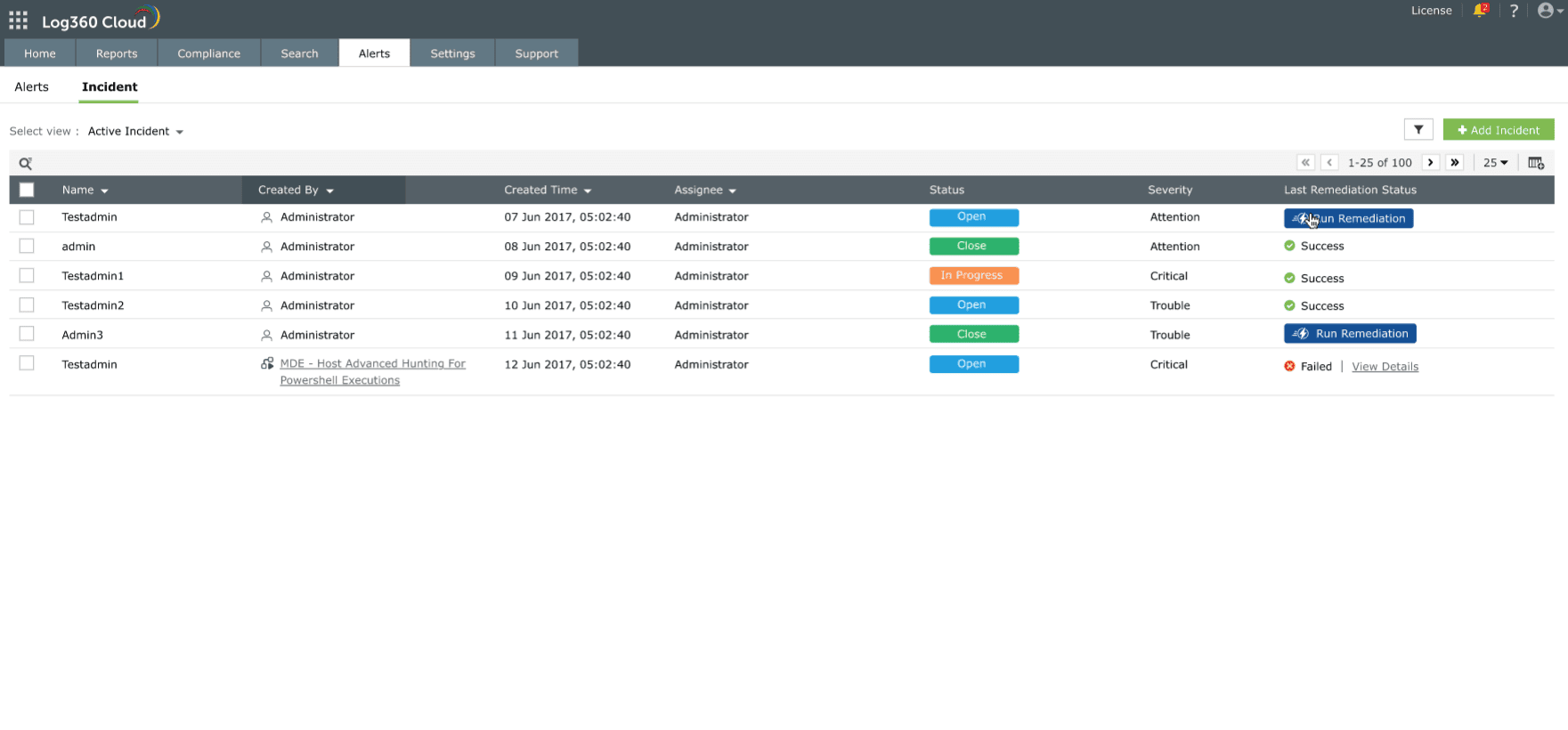This screenshot has width=1568, height=730.
Task: Go to the previous page of results
Action: 1329,162
